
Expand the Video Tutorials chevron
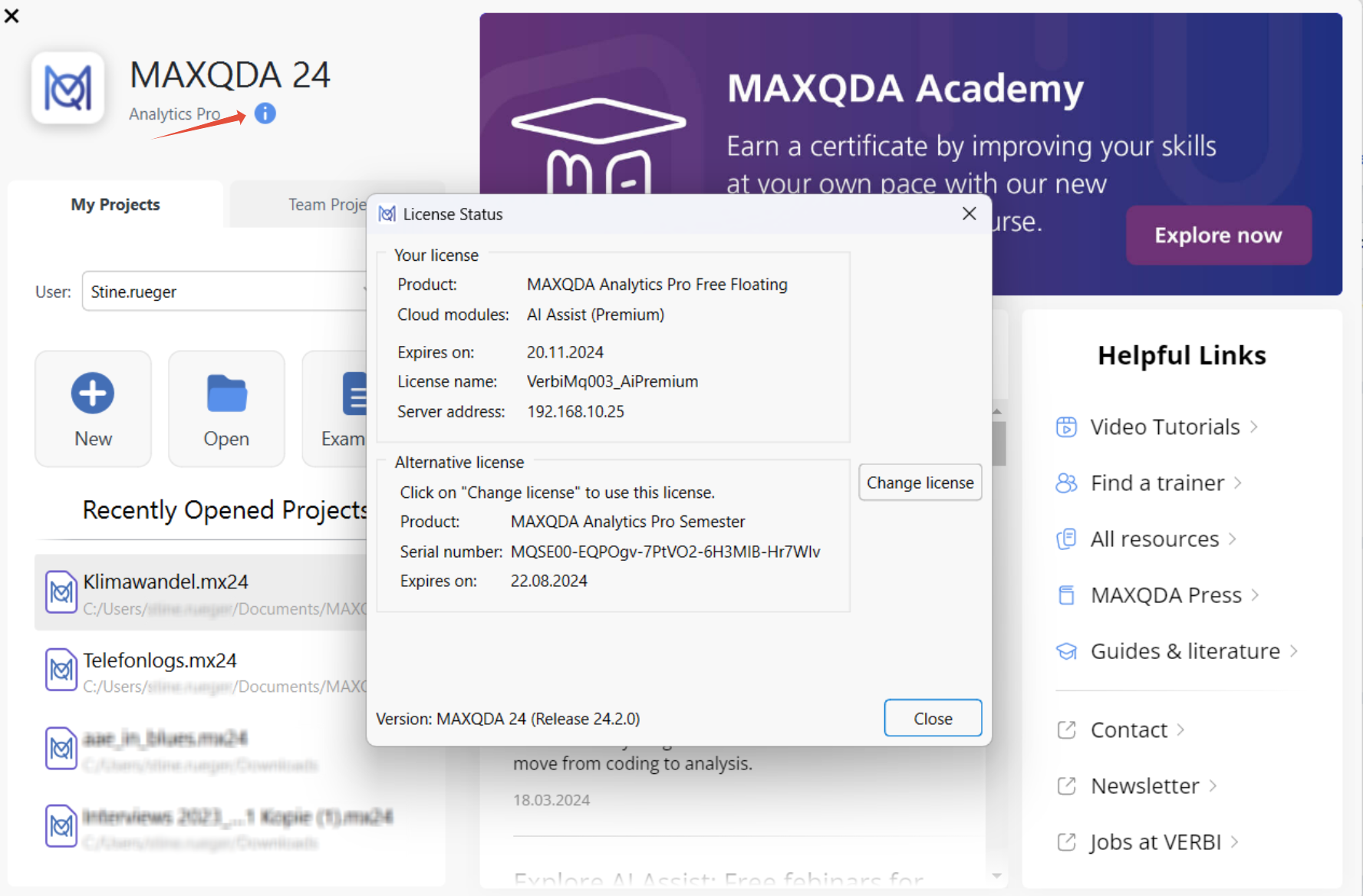tap(1254, 427)
